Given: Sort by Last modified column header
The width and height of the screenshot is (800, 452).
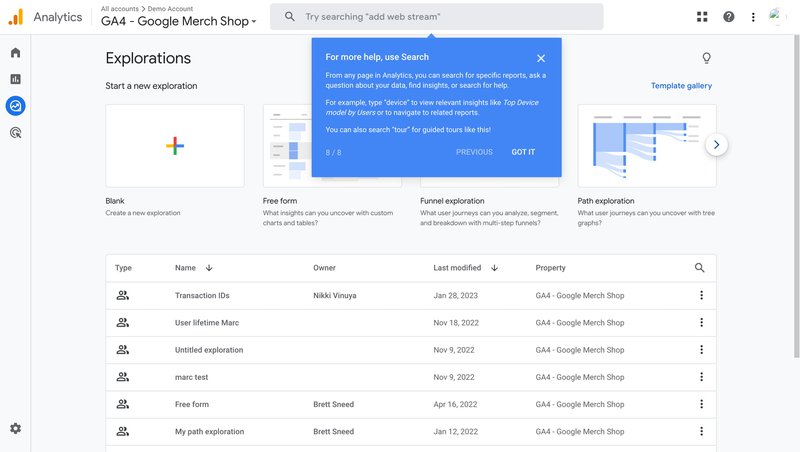Looking at the screenshot, I should coord(465,268).
